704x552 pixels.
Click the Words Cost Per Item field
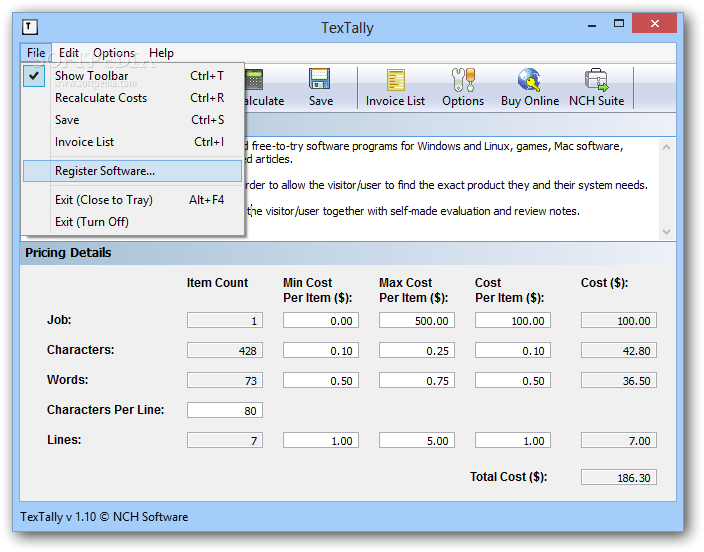[513, 381]
